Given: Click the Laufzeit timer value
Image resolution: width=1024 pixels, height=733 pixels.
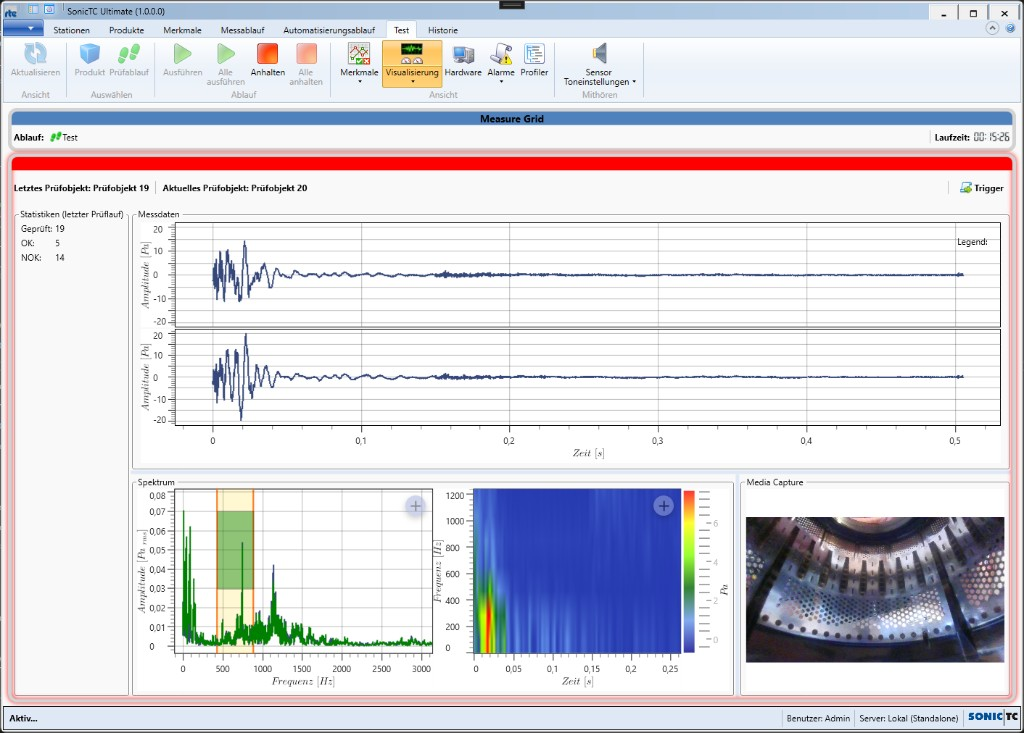Looking at the screenshot, I should 991,137.
